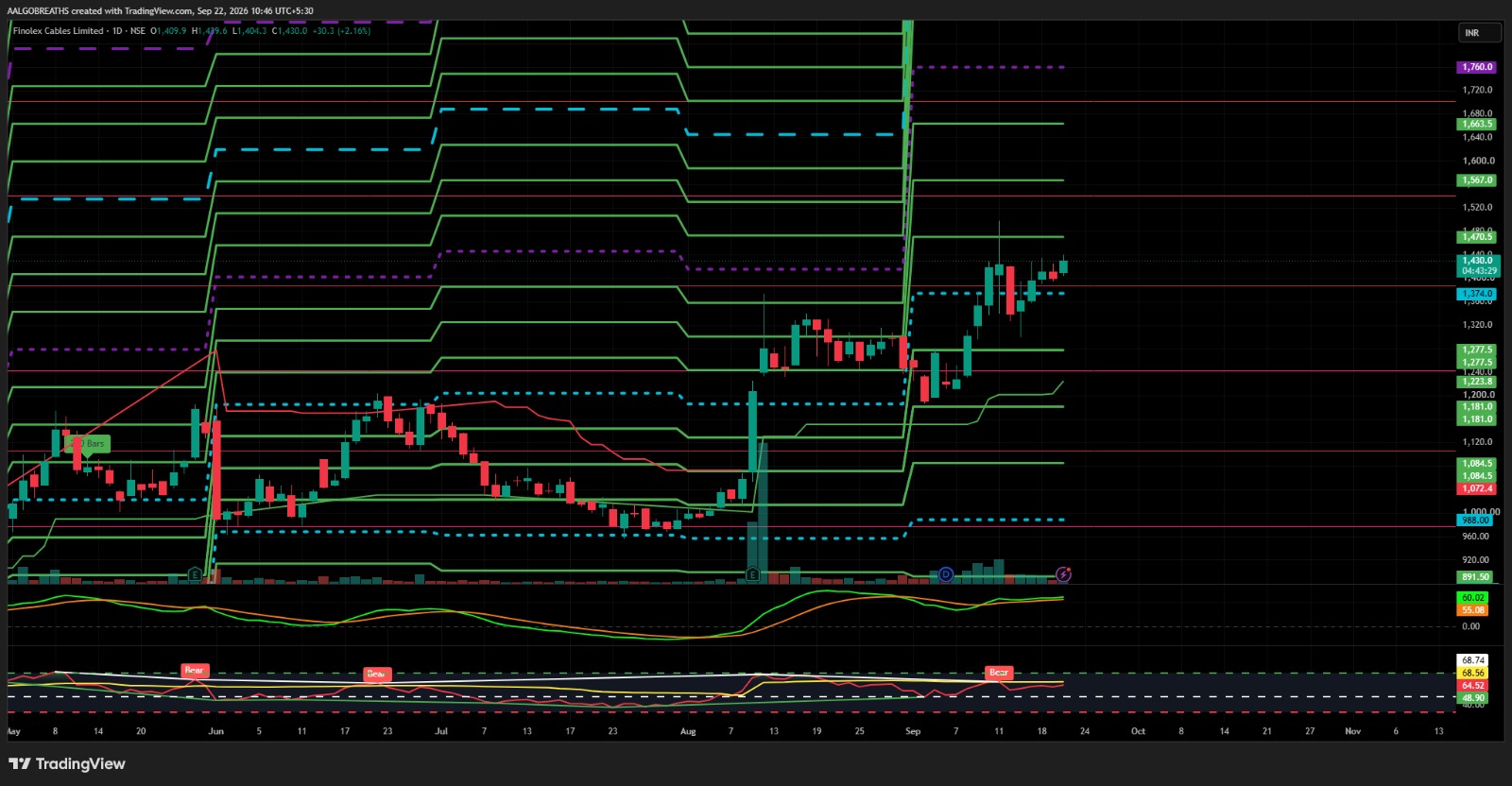Viewport: 1512px width, 786px height.
Task: Click the current price label 1,430.0
Action: (1478, 261)
